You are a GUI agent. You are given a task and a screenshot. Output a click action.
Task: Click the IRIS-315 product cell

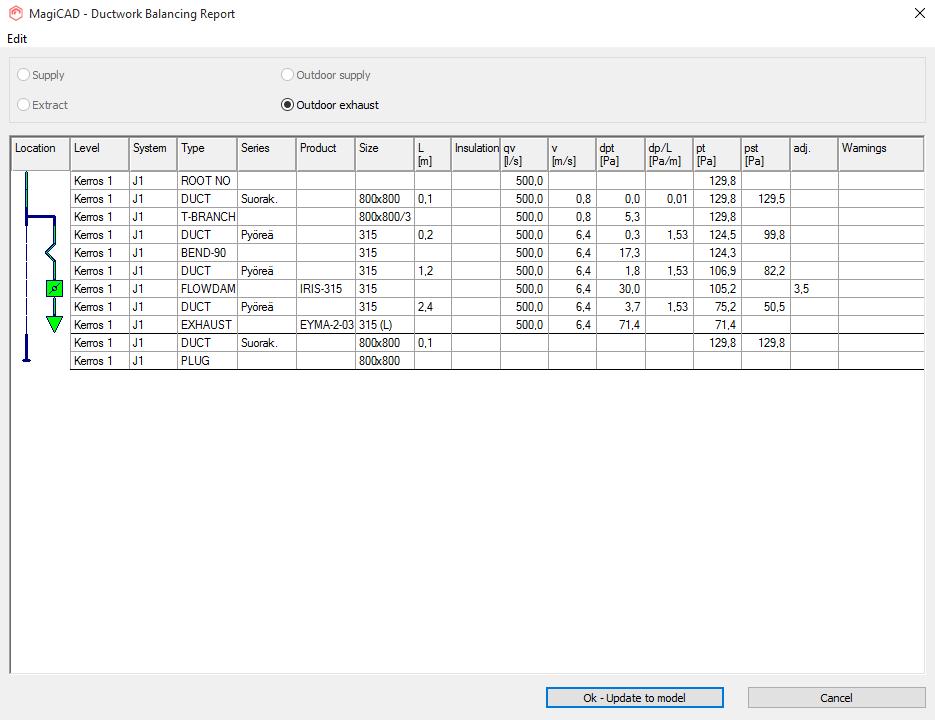(x=326, y=289)
